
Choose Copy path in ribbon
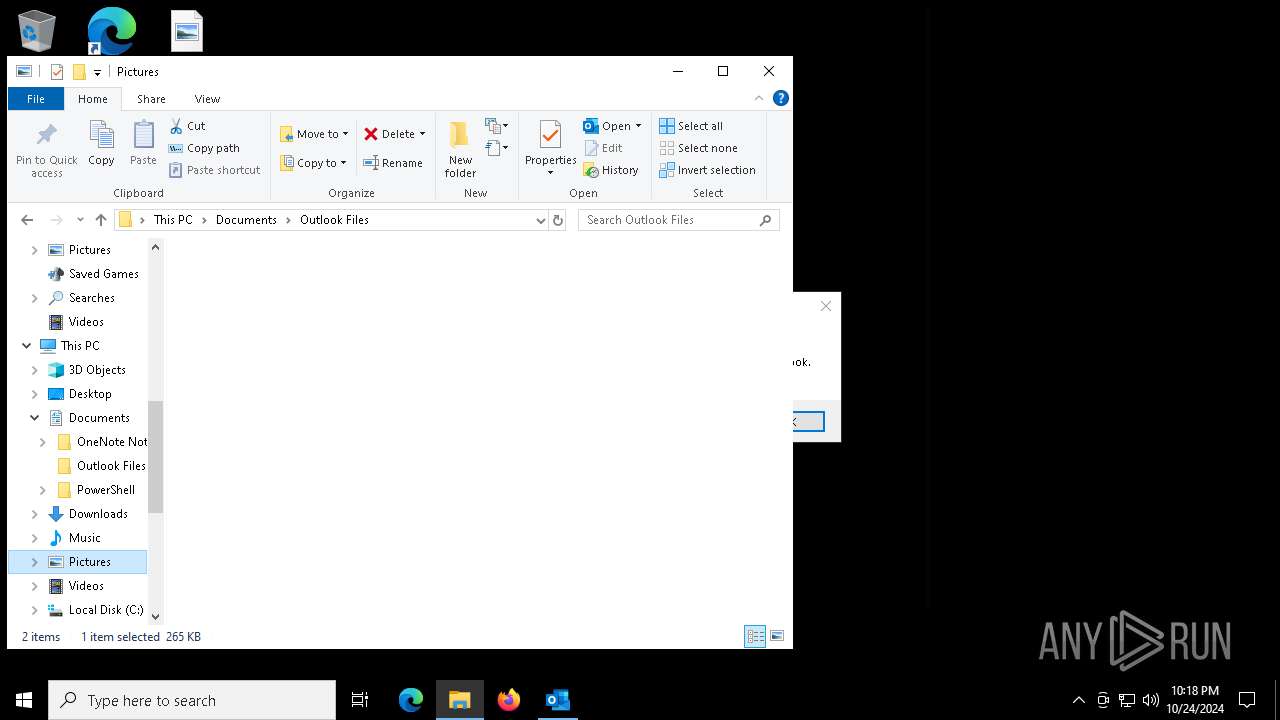204,148
